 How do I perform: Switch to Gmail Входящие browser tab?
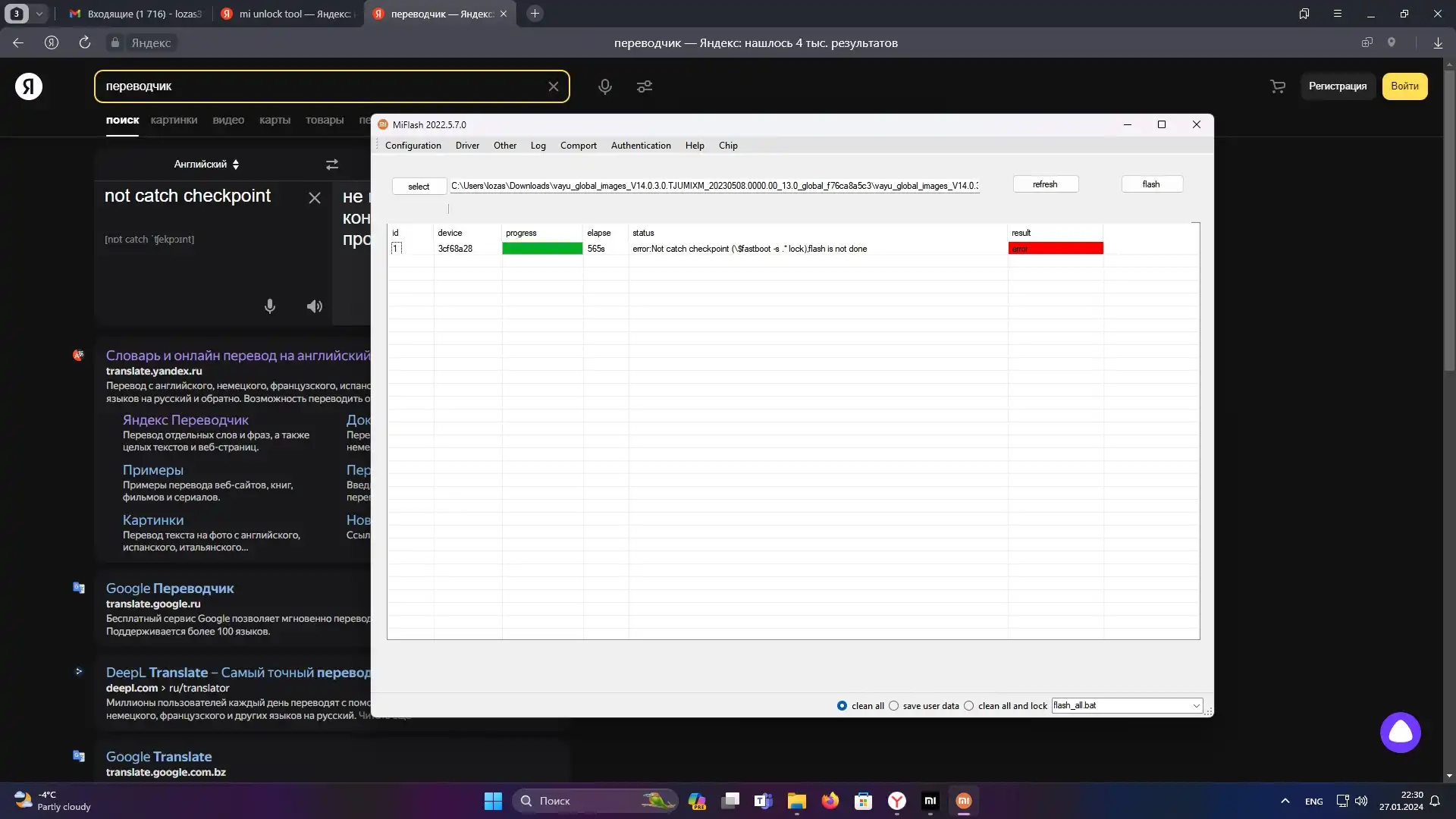coord(136,14)
